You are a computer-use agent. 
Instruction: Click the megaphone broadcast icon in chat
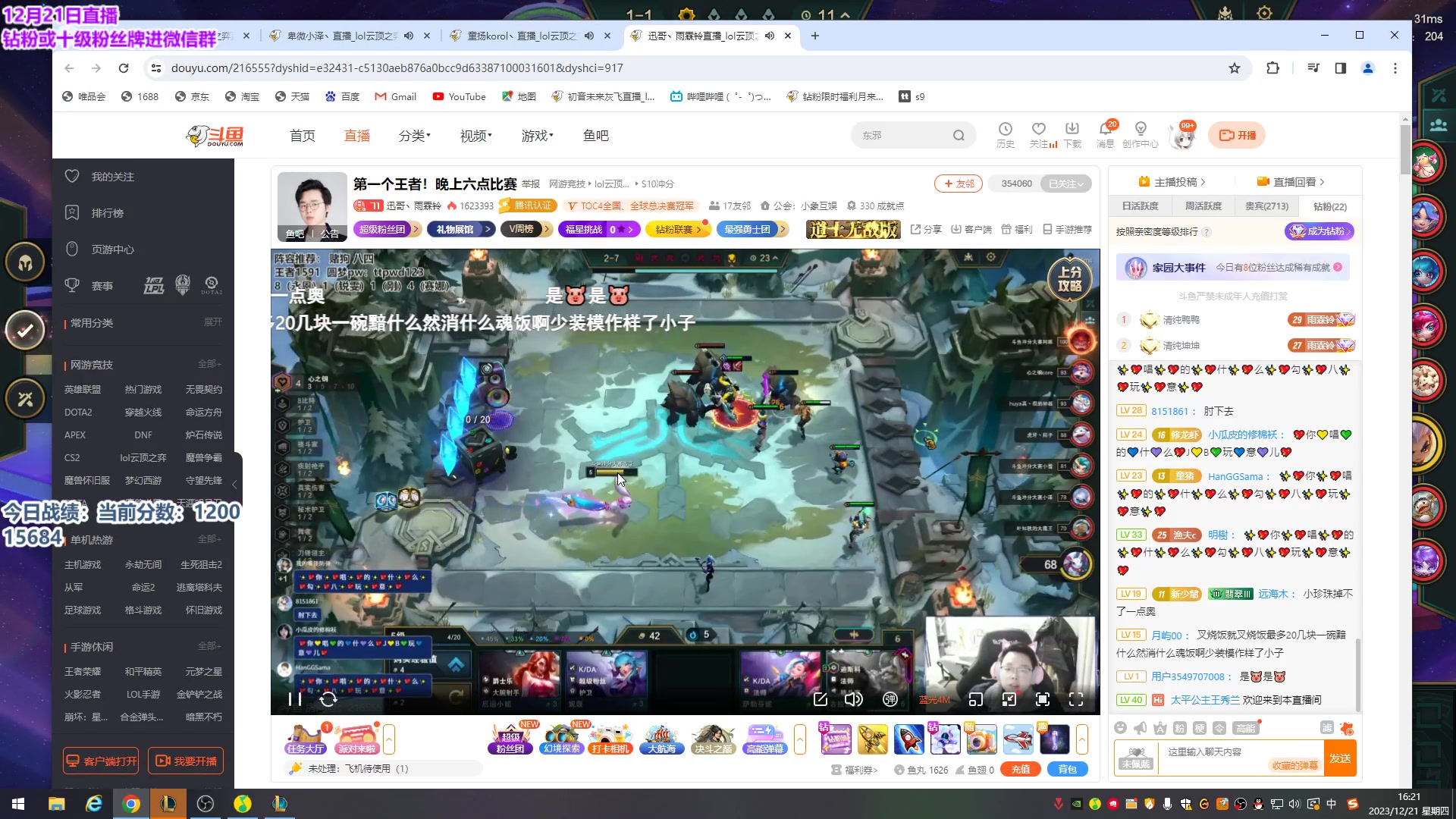coord(1140,728)
